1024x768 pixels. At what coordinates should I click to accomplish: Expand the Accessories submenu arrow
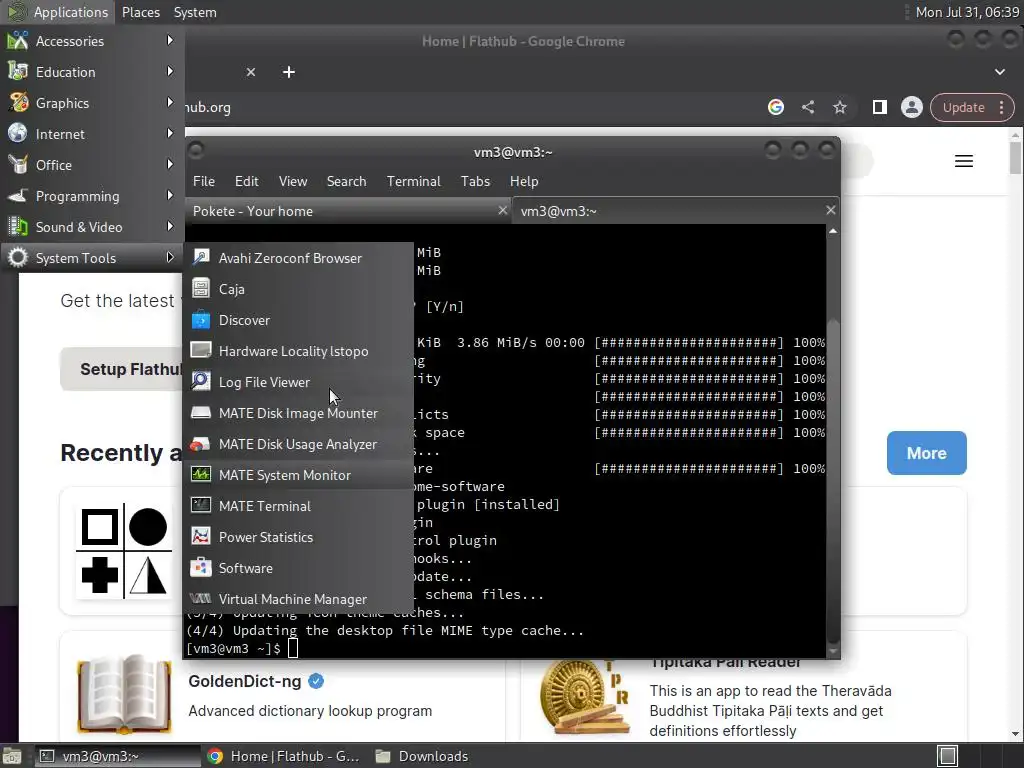coord(170,40)
